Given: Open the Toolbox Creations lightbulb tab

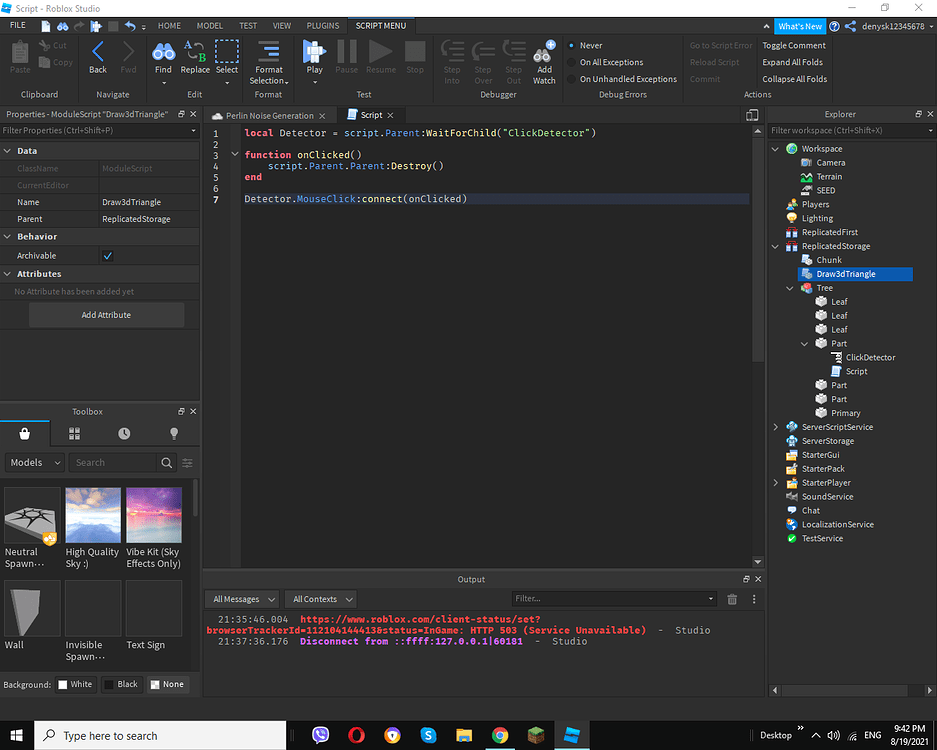Looking at the screenshot, I should (174, 433).
